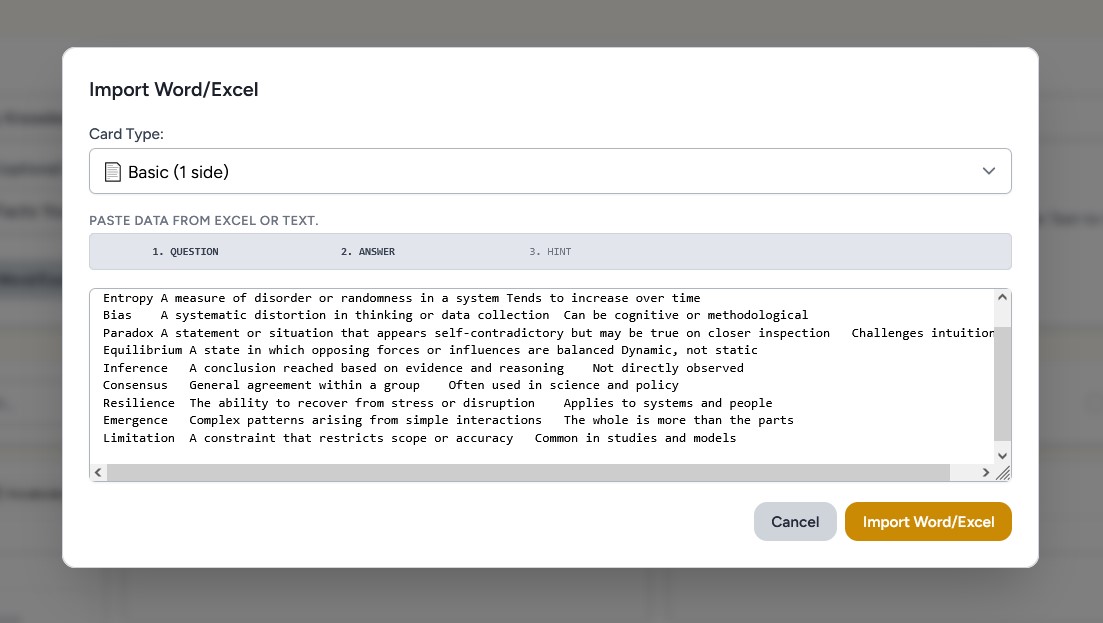Click the left arrow of the horizontal scrollbar

point(97,472)
